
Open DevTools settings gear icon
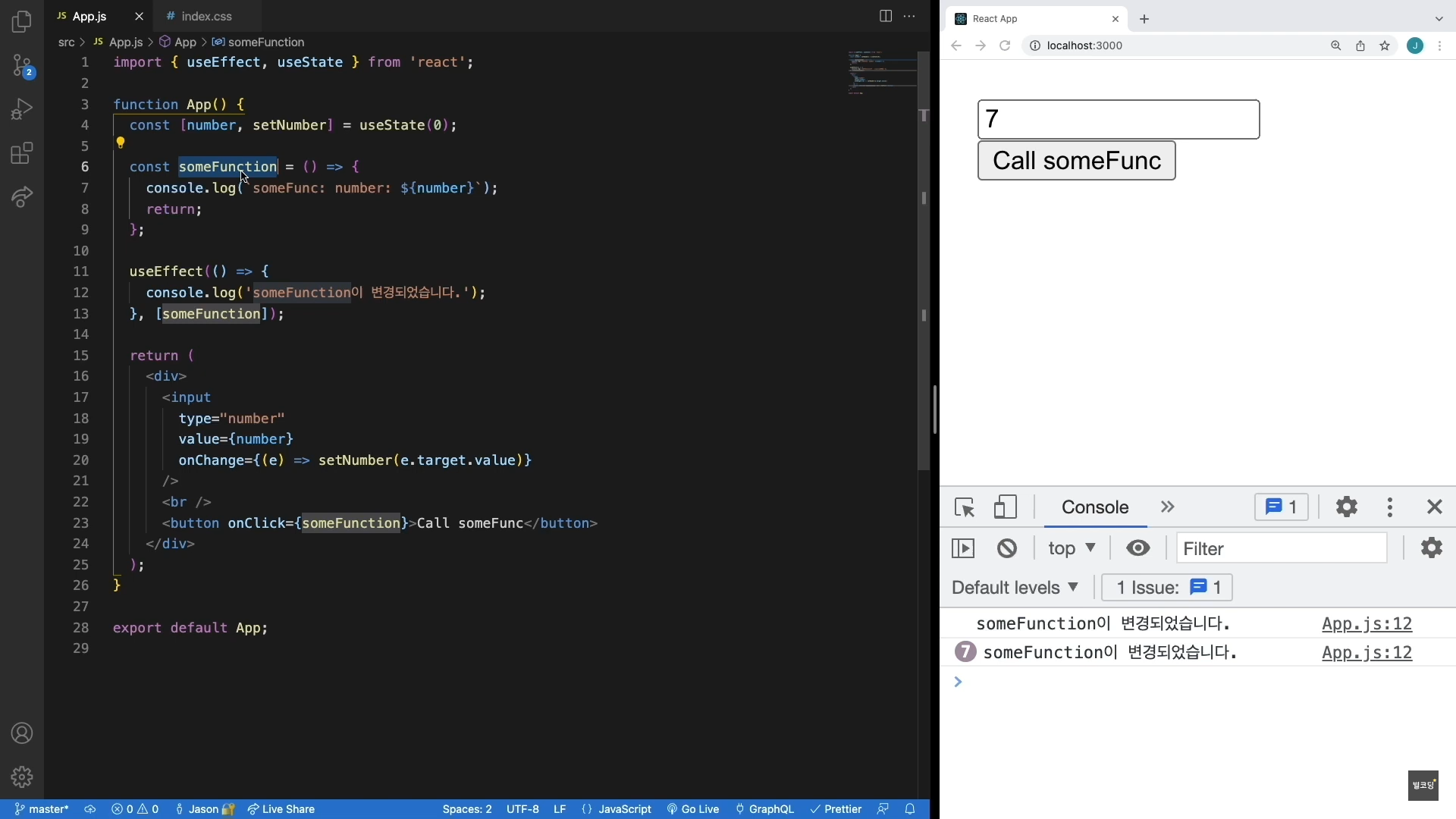coord(1346,507)
